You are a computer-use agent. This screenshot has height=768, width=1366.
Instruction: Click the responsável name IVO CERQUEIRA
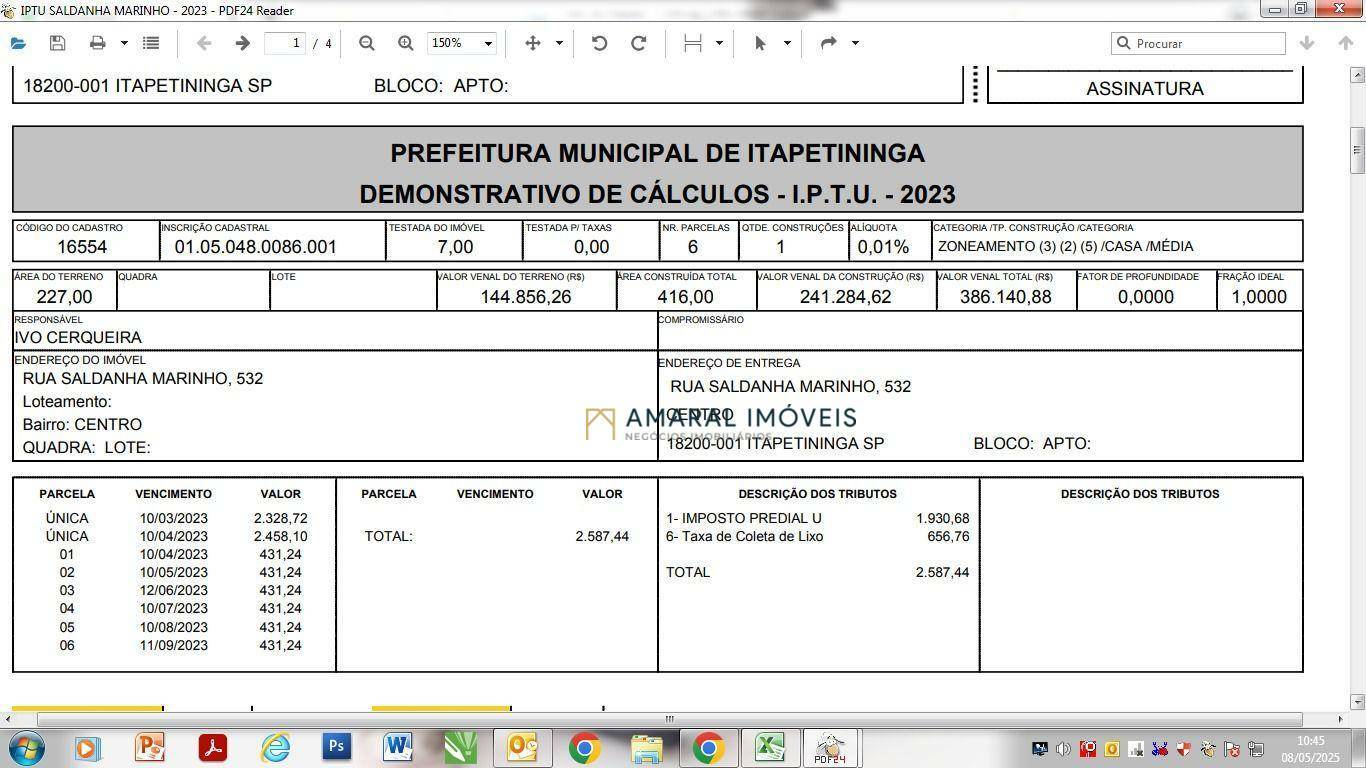[78, 338]
